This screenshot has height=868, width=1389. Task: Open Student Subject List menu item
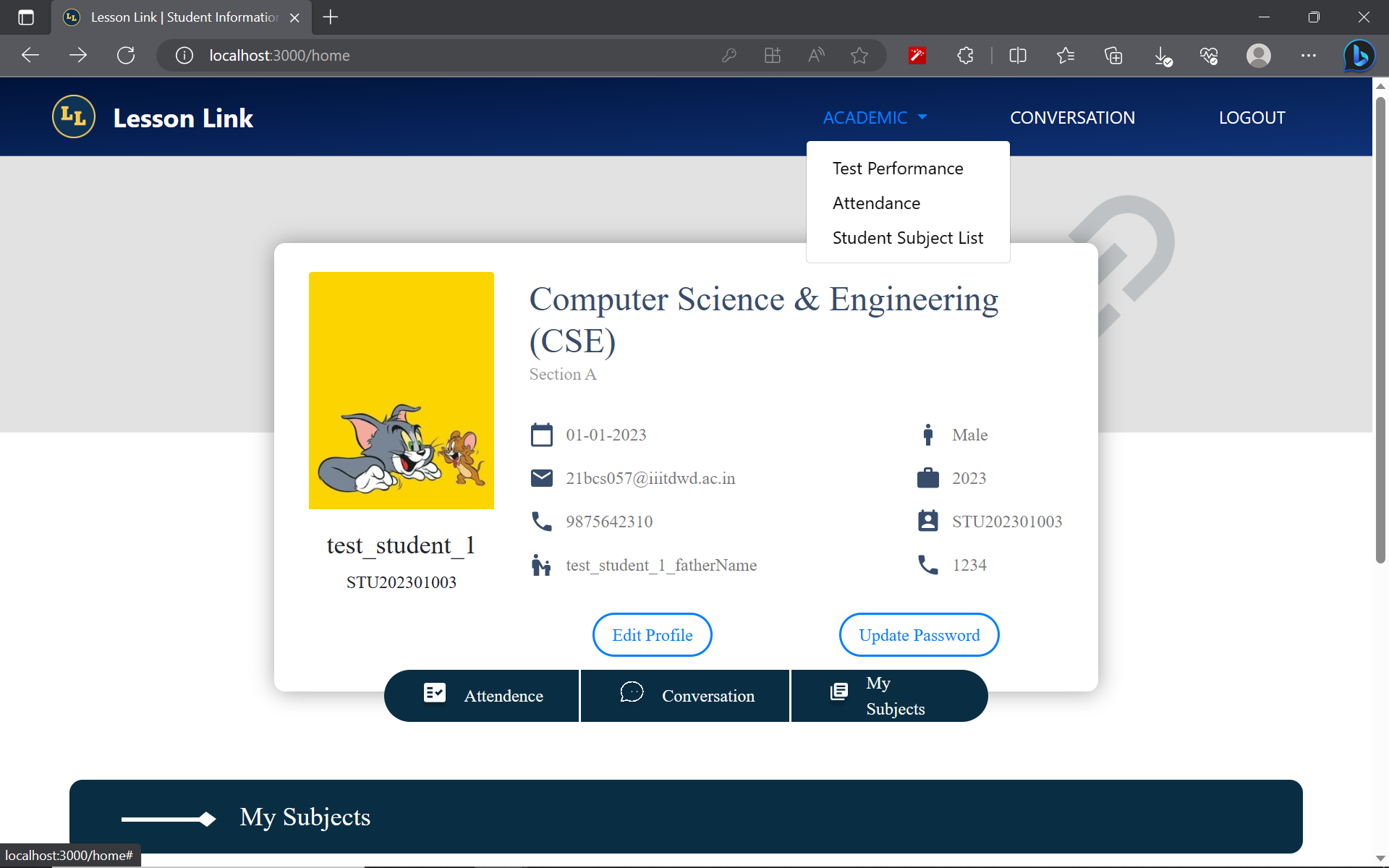pos(908,237)
